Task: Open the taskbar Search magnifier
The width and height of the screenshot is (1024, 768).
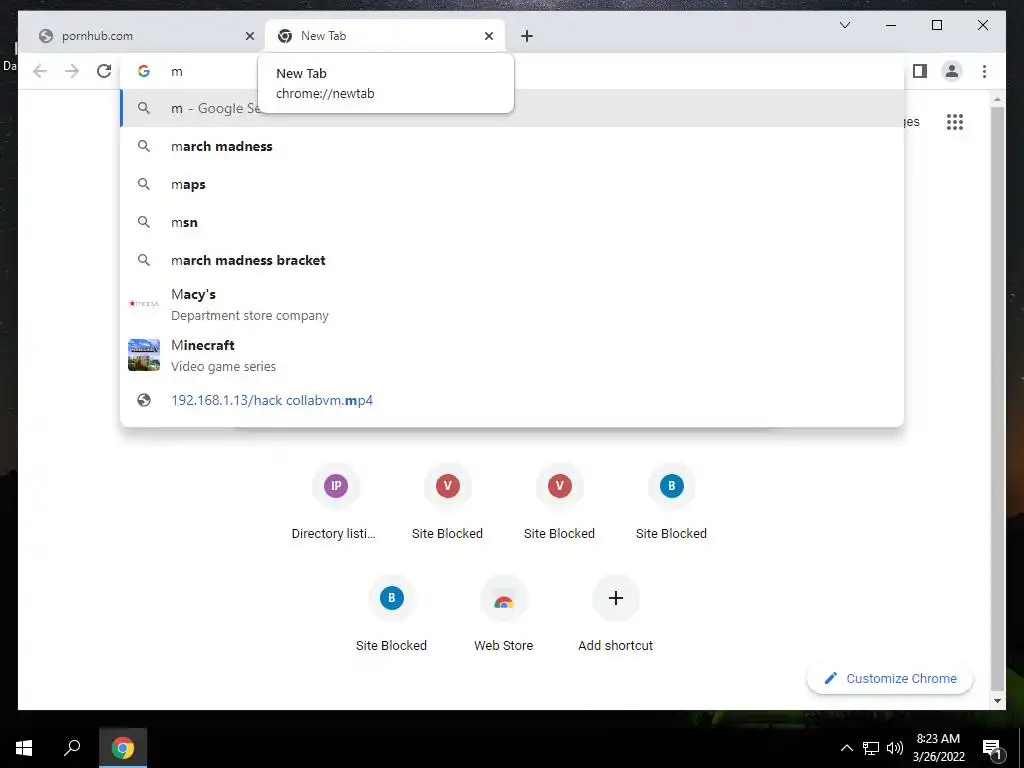Action: [x=72, y=748]
